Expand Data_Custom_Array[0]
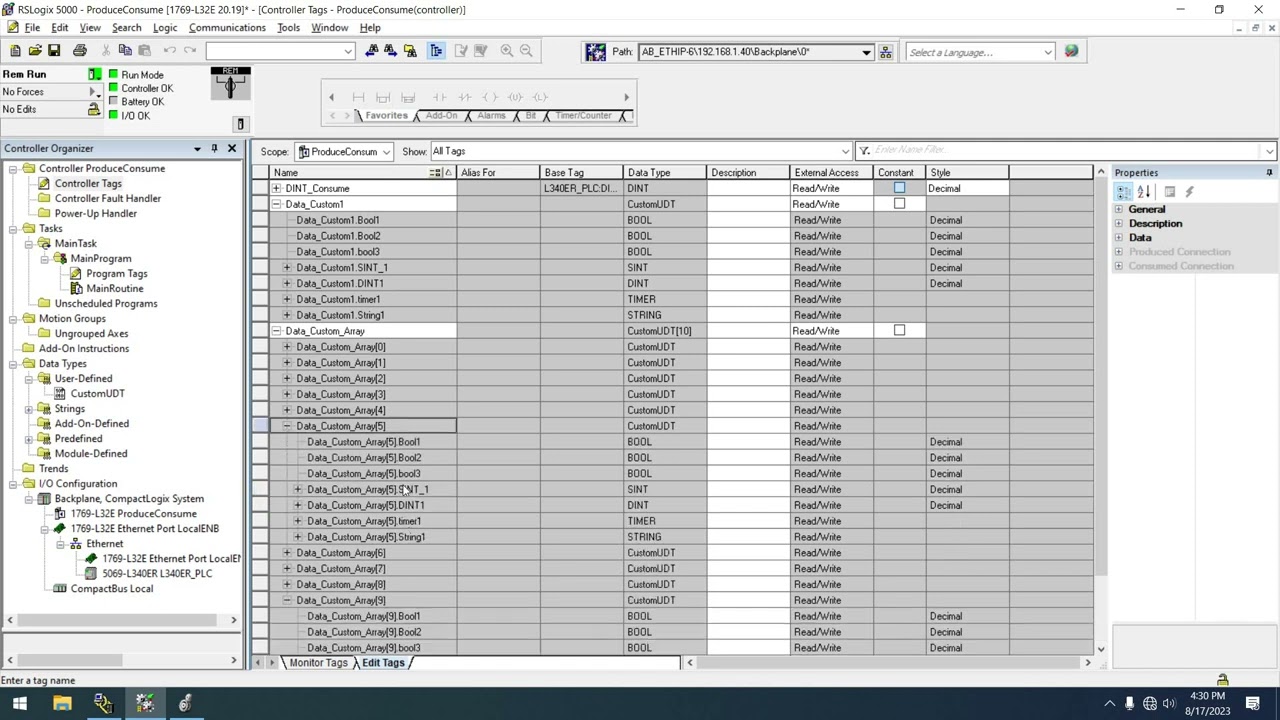Image resolution: width=1280 pixels, height=720 pixels. tap(287, 347)
